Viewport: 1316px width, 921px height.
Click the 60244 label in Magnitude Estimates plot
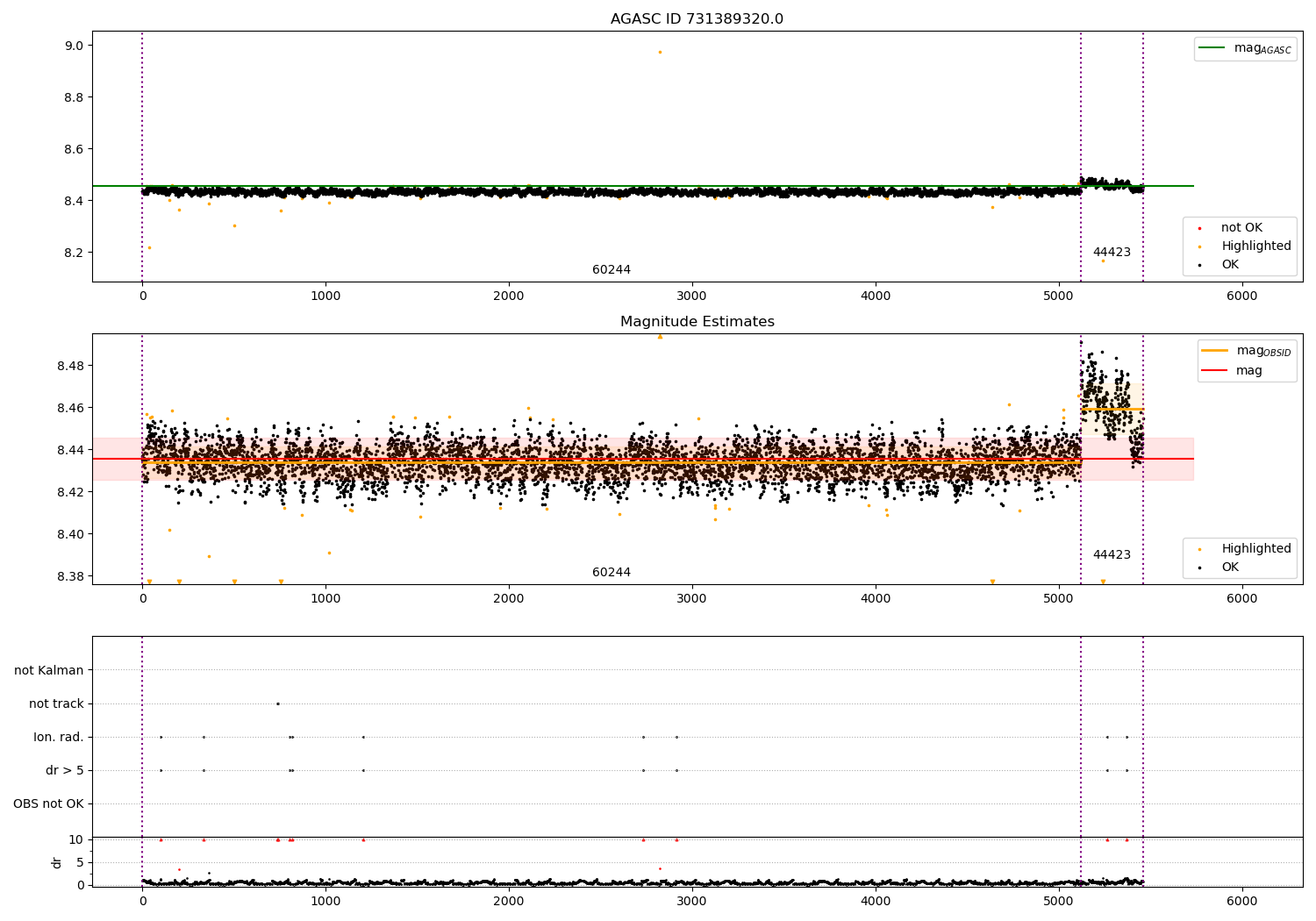pyautogui.click(x=612, y=573)
